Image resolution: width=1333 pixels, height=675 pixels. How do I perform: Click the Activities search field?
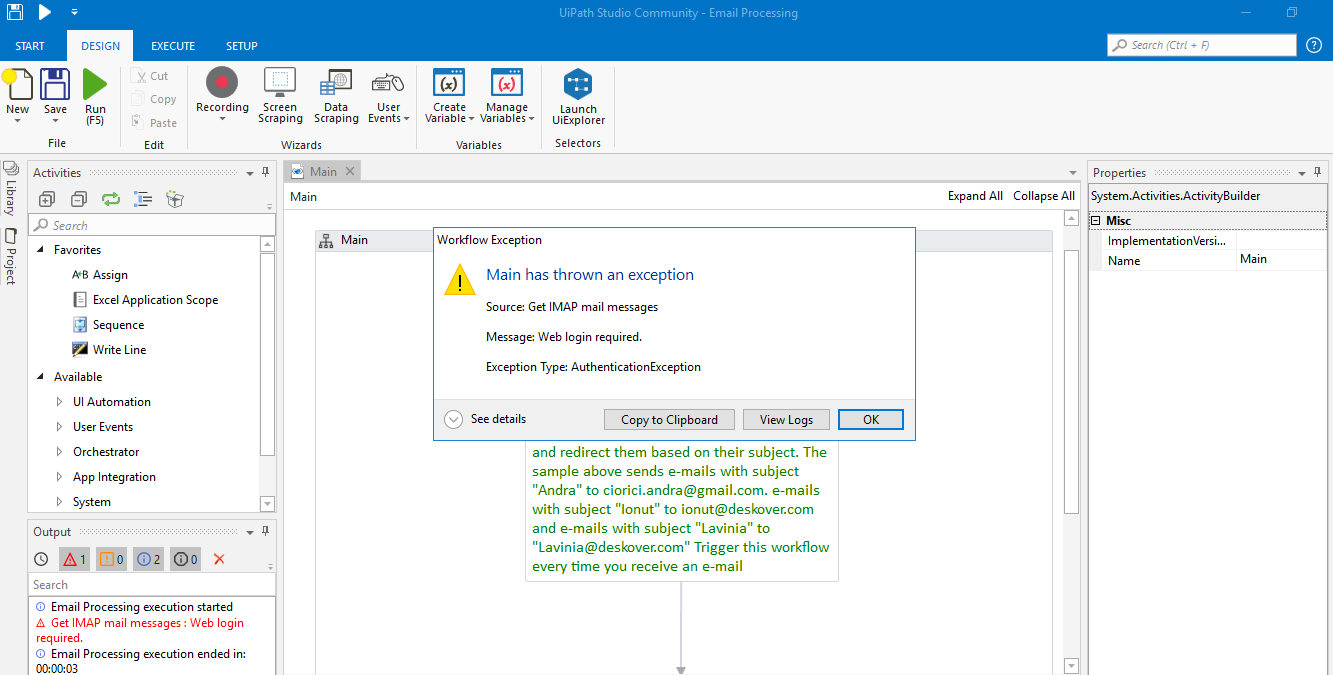coord(152,224)
